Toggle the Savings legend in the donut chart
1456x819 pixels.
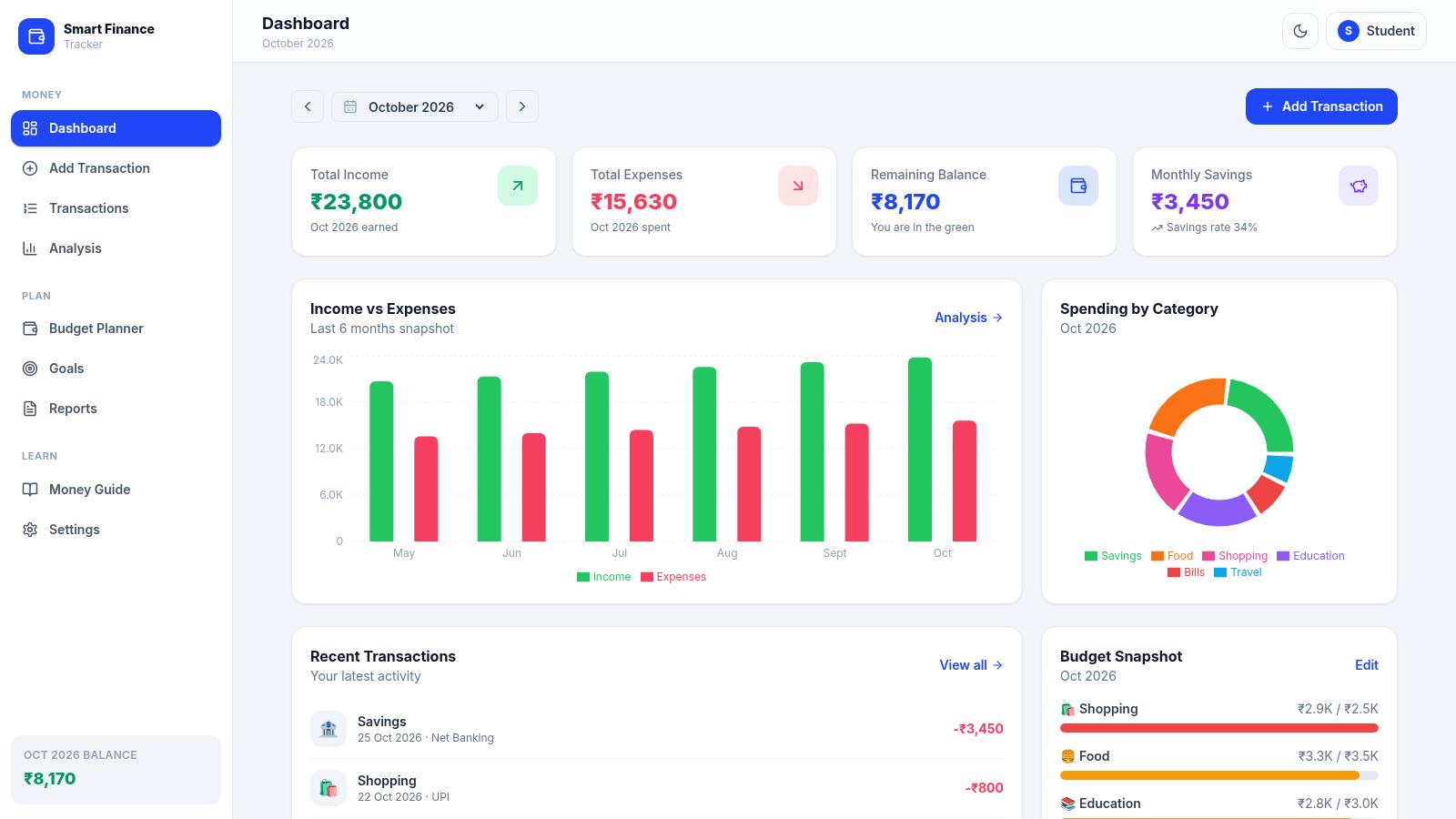[1113, 556]
